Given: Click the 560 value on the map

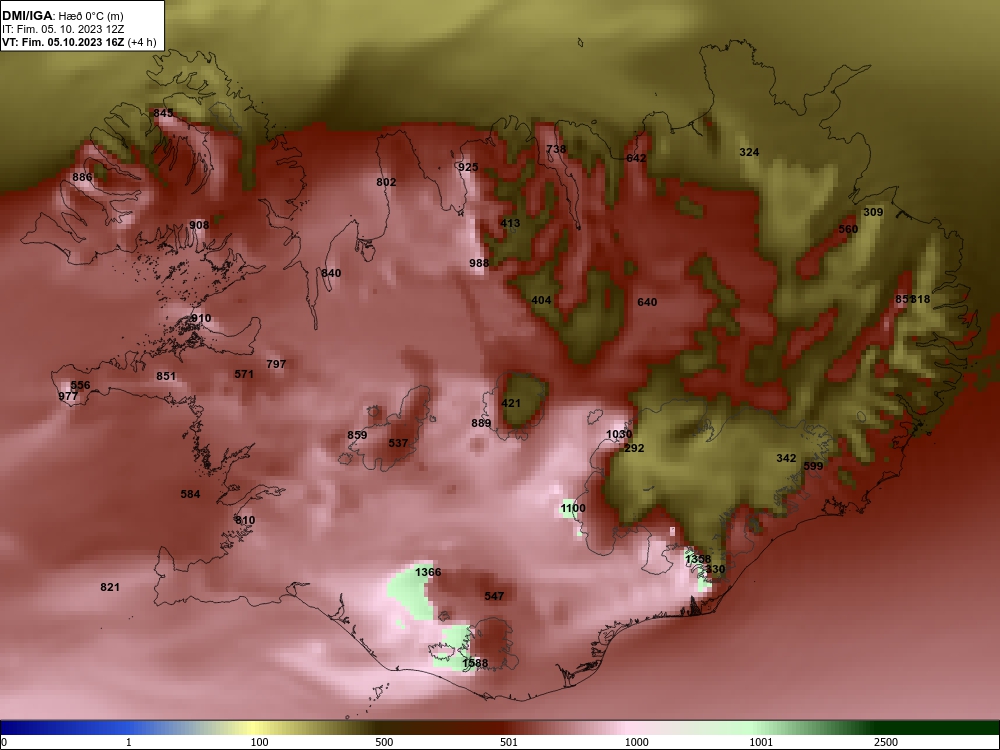Looking at the screenshot, I should [x=848, y=229].
